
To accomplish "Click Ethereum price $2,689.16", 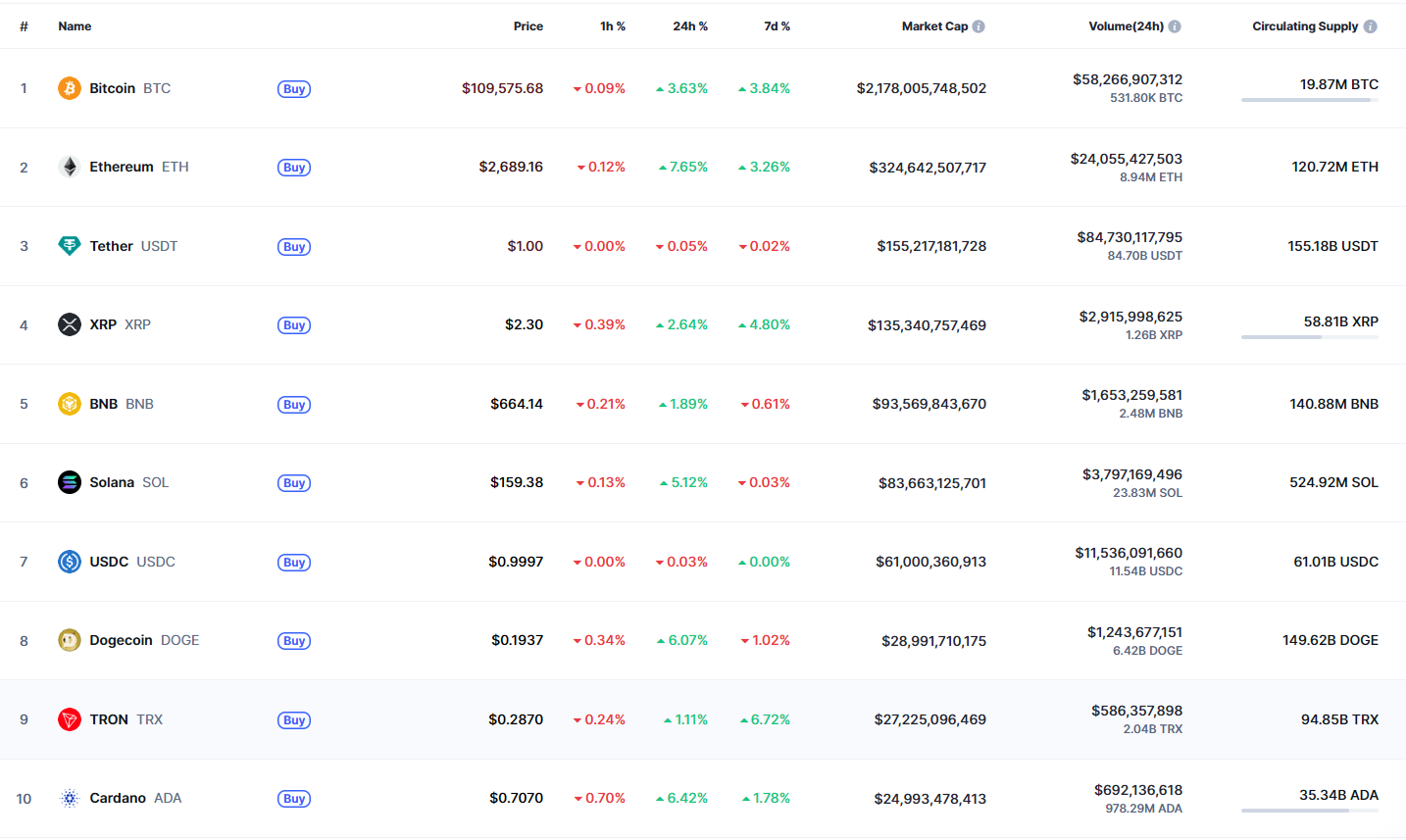I will pos(511,167).
